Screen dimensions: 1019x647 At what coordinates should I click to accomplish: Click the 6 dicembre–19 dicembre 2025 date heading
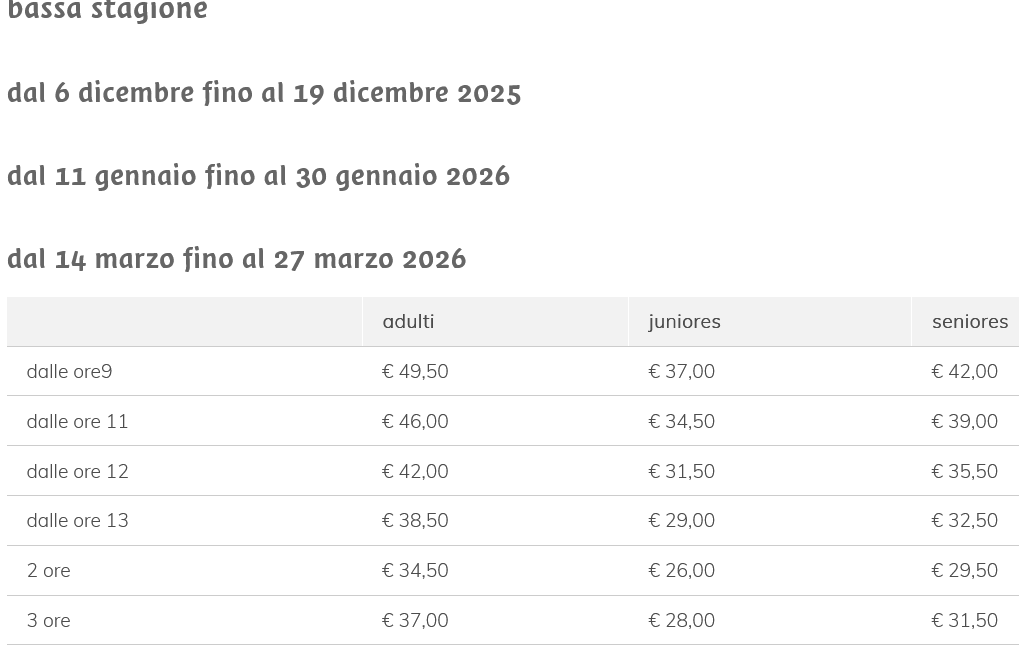[x=264, y=92]
